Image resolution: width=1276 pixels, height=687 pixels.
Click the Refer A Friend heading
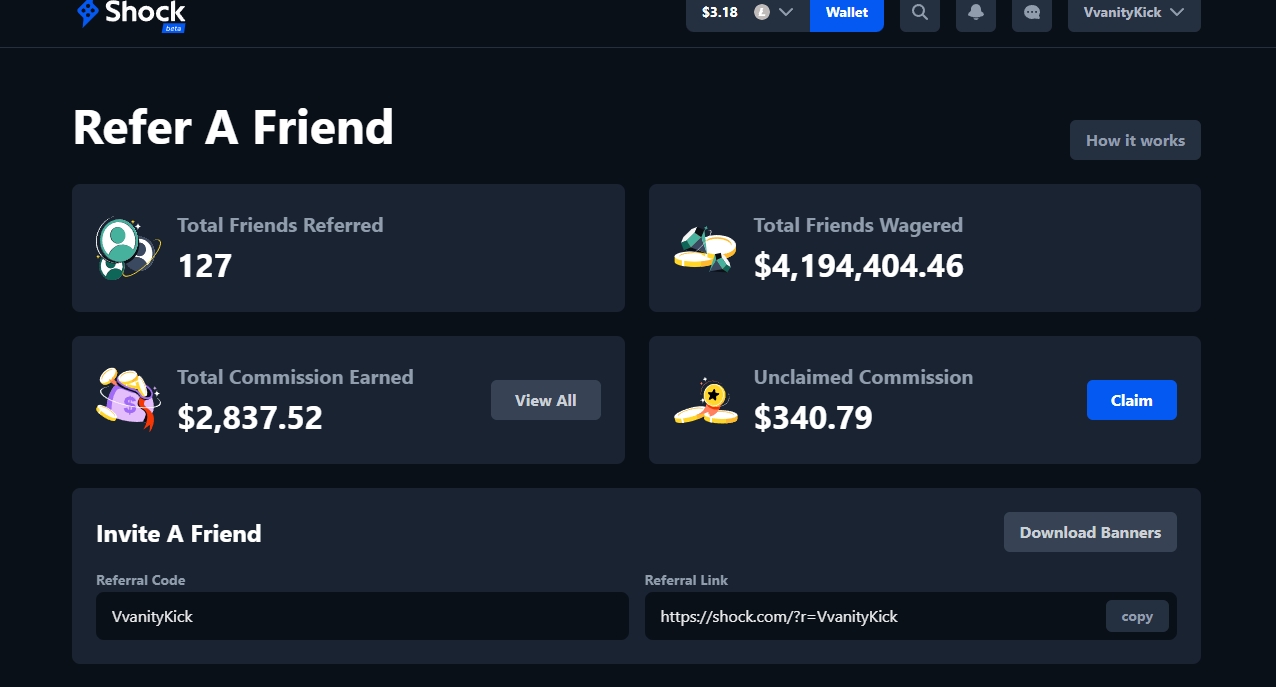pyautogui.click(x=233, y=128)
